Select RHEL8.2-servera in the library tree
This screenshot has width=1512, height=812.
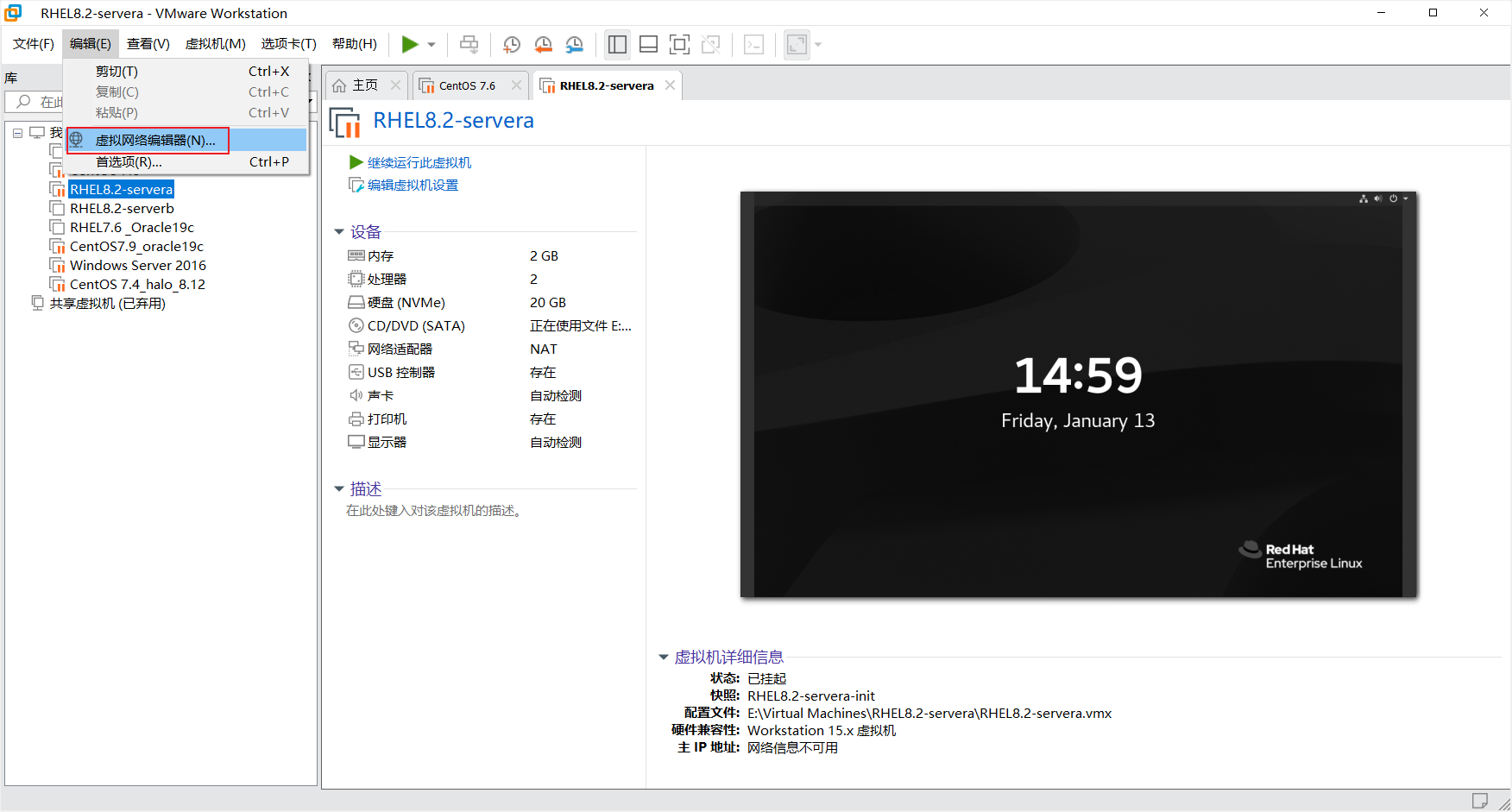[121, 189]
